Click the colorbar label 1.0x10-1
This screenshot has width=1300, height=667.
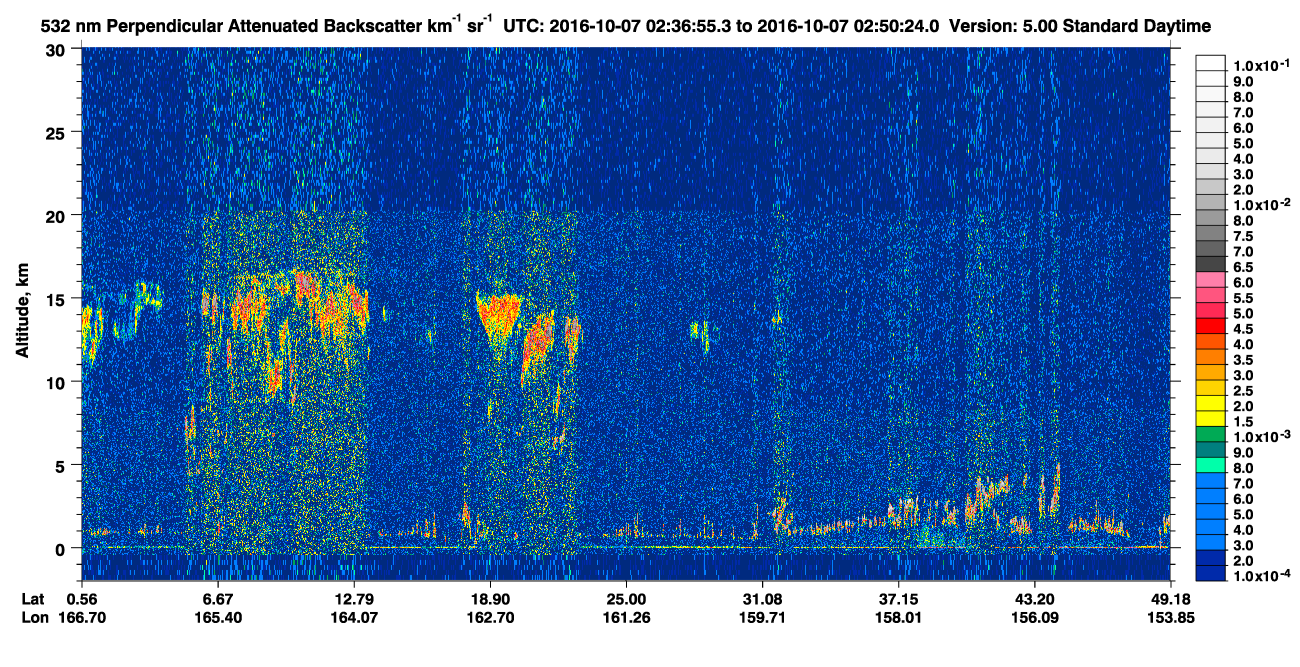coord(1261,65)
